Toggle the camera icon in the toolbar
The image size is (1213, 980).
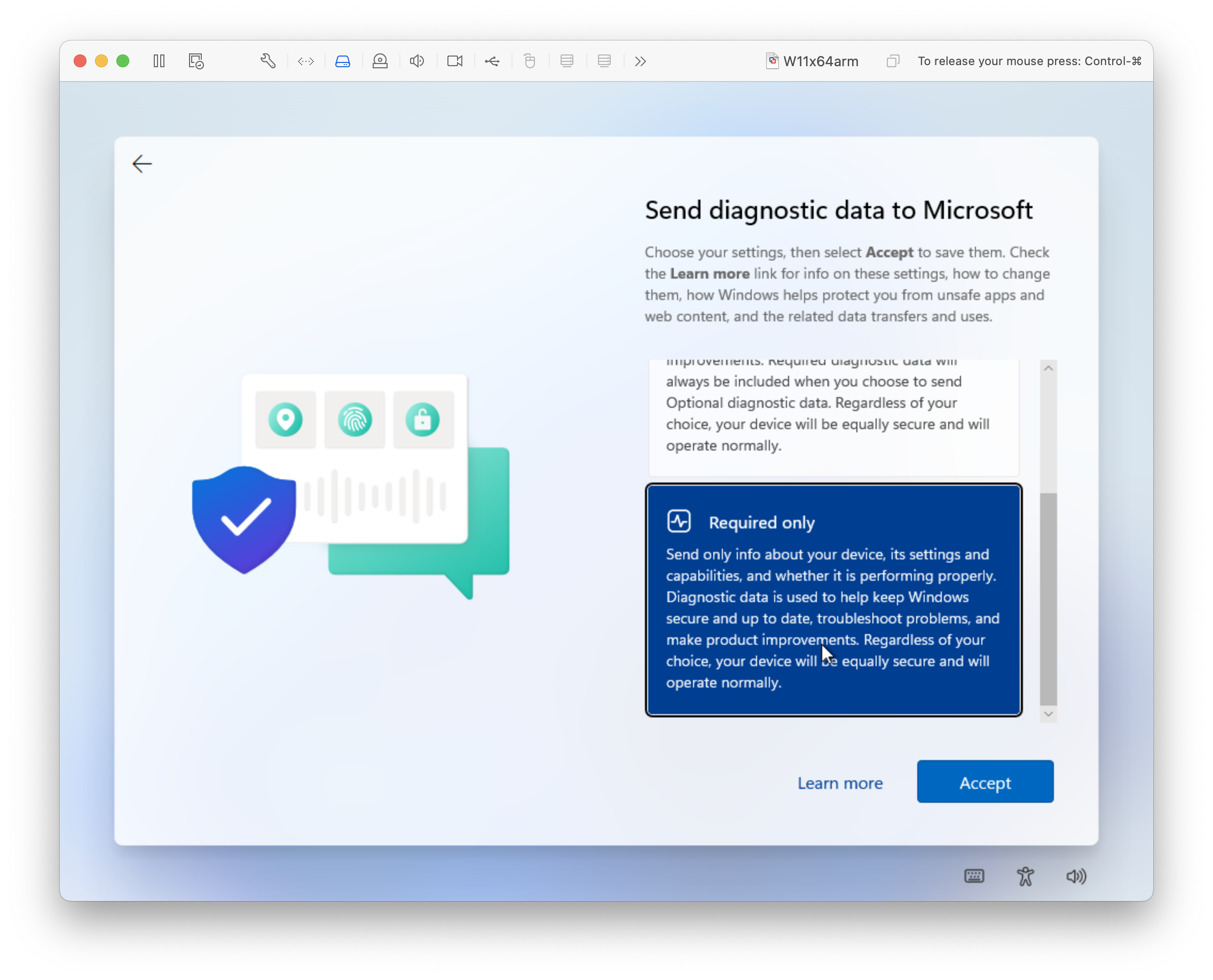point(454,61)
